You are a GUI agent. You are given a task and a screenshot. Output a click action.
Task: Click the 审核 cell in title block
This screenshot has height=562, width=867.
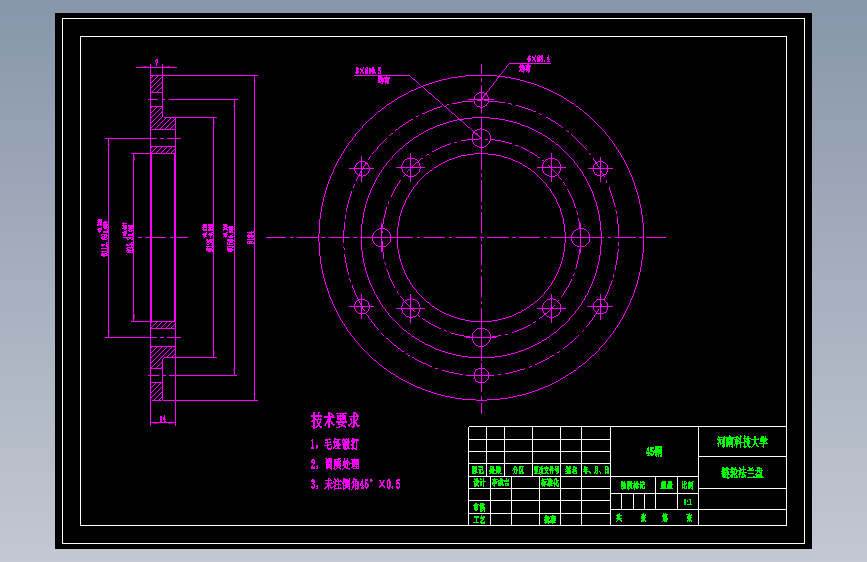pyautogui.click(x=479, y=507)
